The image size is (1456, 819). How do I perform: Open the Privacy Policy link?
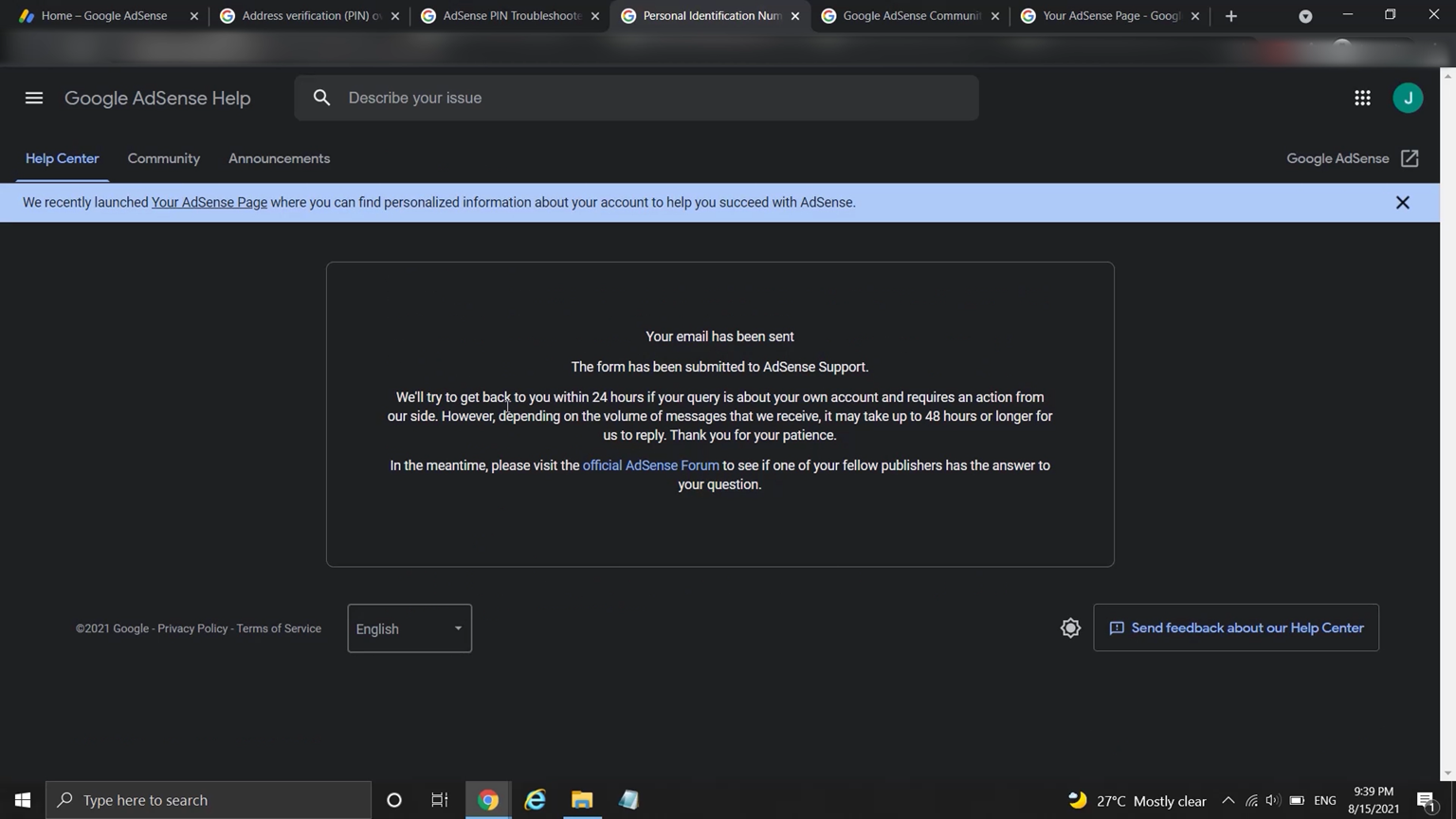pyautogui.click(x=192, y=628)
